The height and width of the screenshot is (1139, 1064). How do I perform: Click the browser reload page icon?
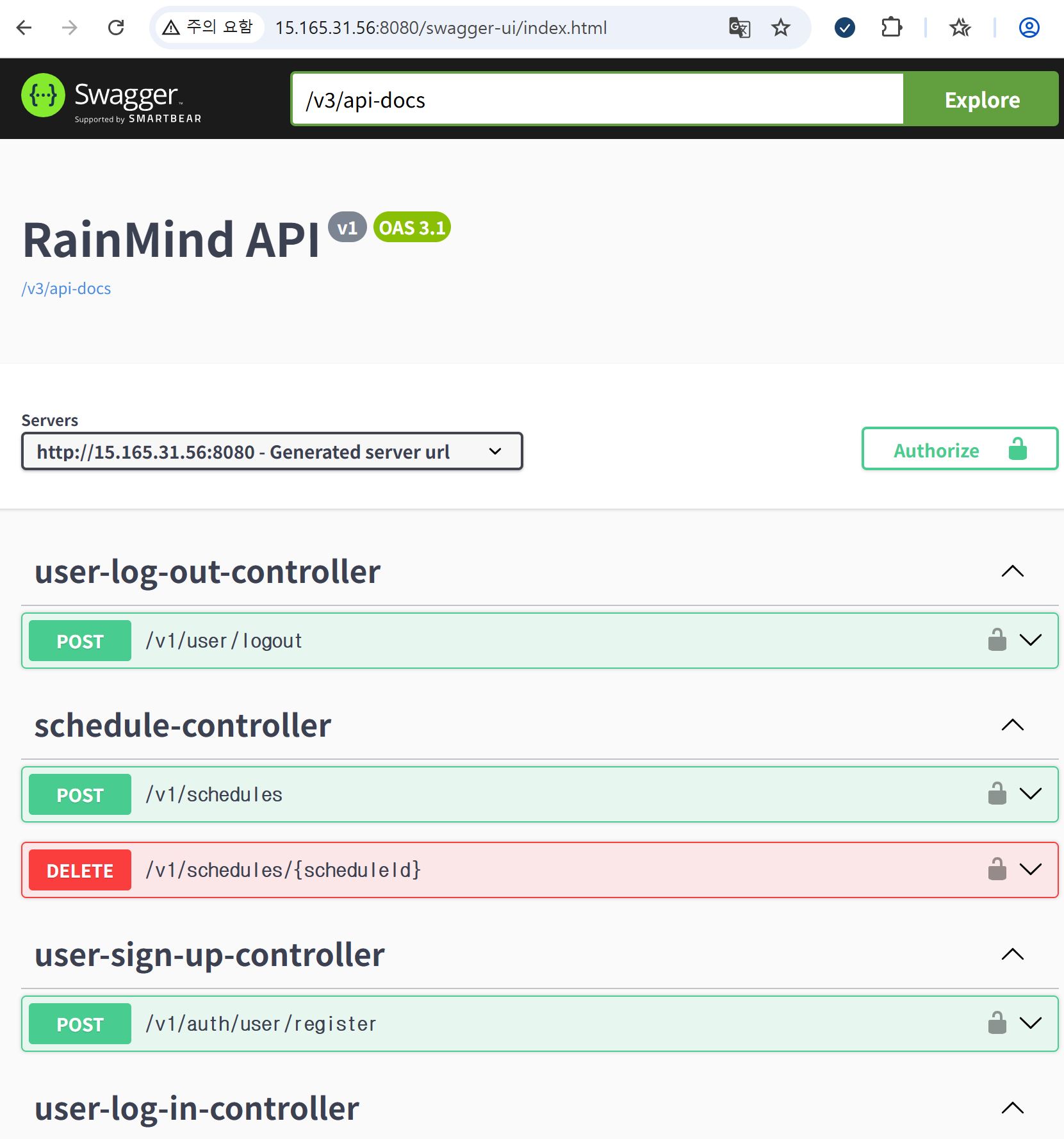(116, 28)
